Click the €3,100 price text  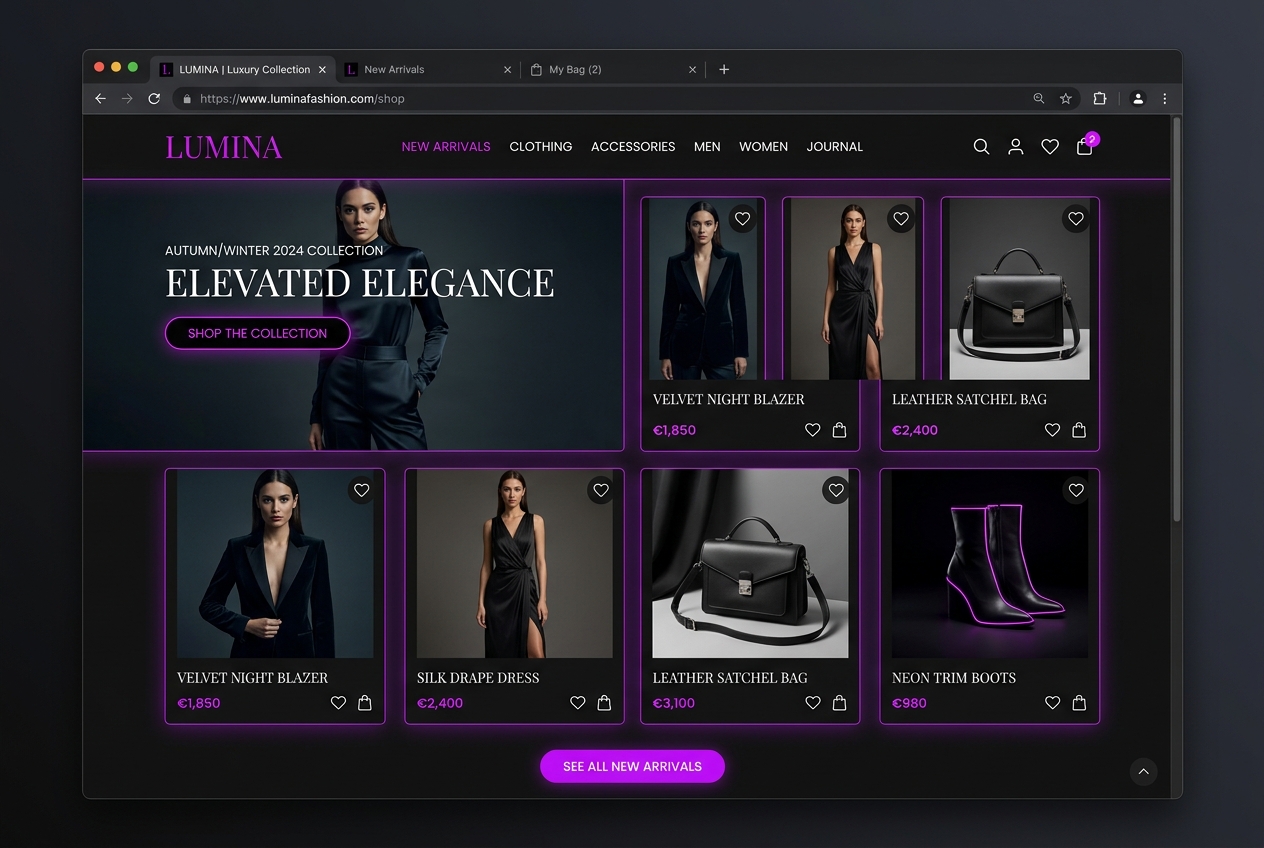coord(674,703)
